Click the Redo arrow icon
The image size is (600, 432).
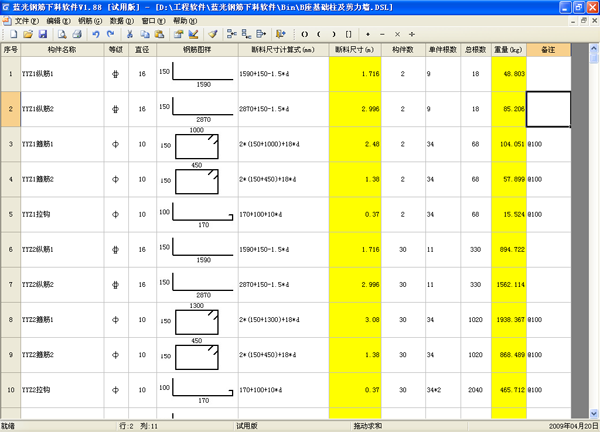pyautogui.click(x=111, y=34)
